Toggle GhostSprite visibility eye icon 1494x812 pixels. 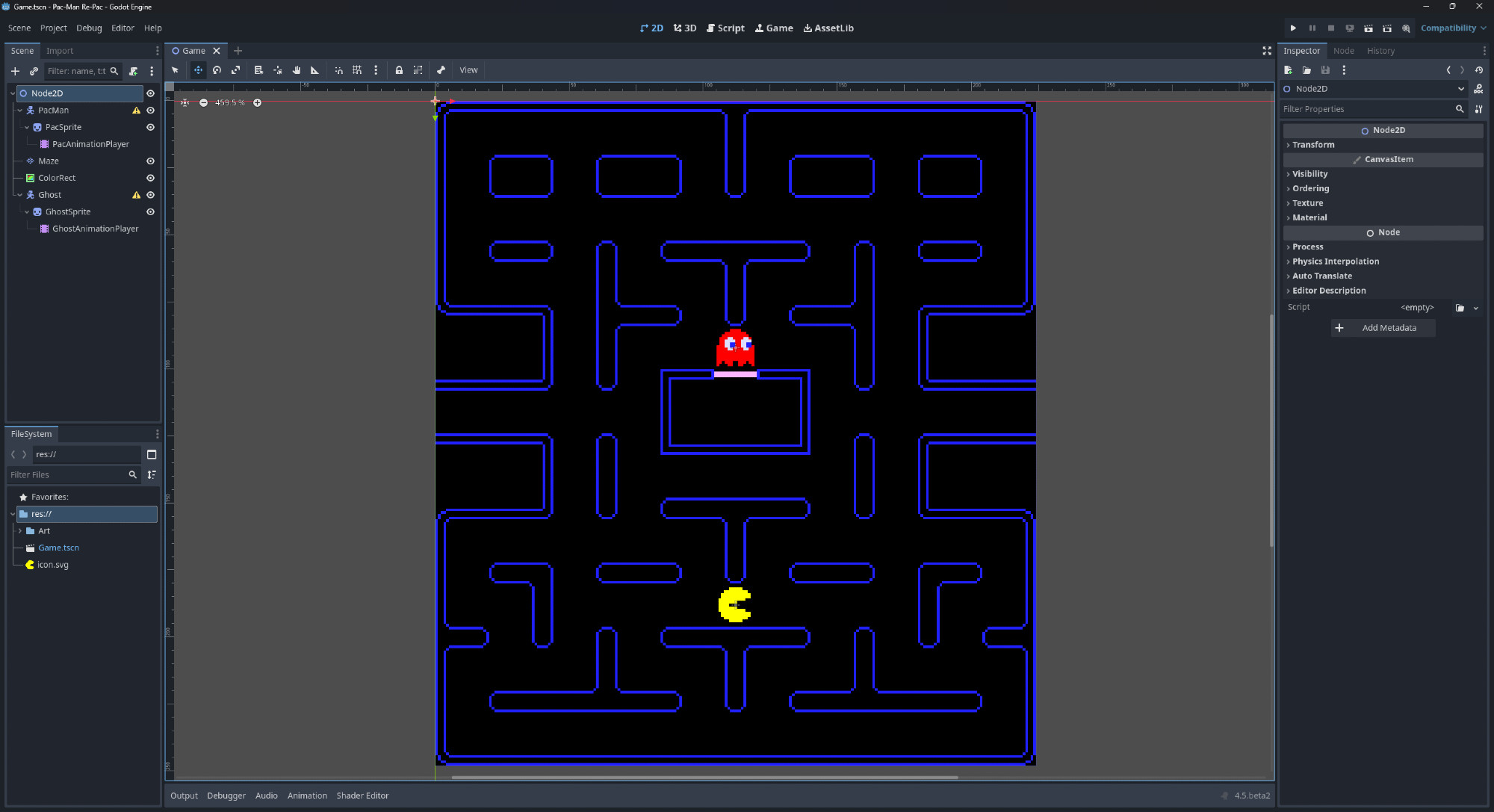click(x=150, y=212)
